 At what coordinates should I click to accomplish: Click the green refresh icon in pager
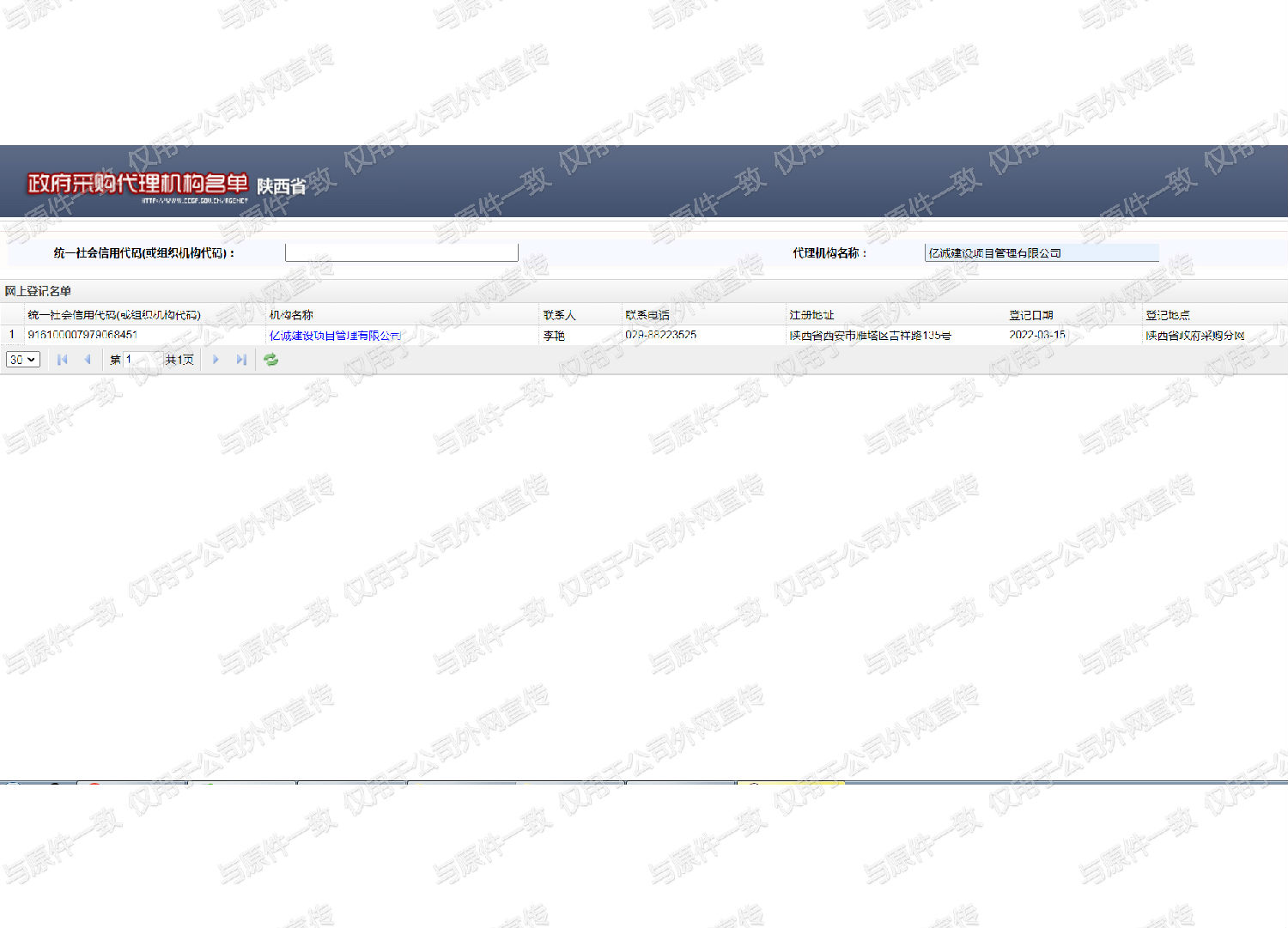click(271, 360)
